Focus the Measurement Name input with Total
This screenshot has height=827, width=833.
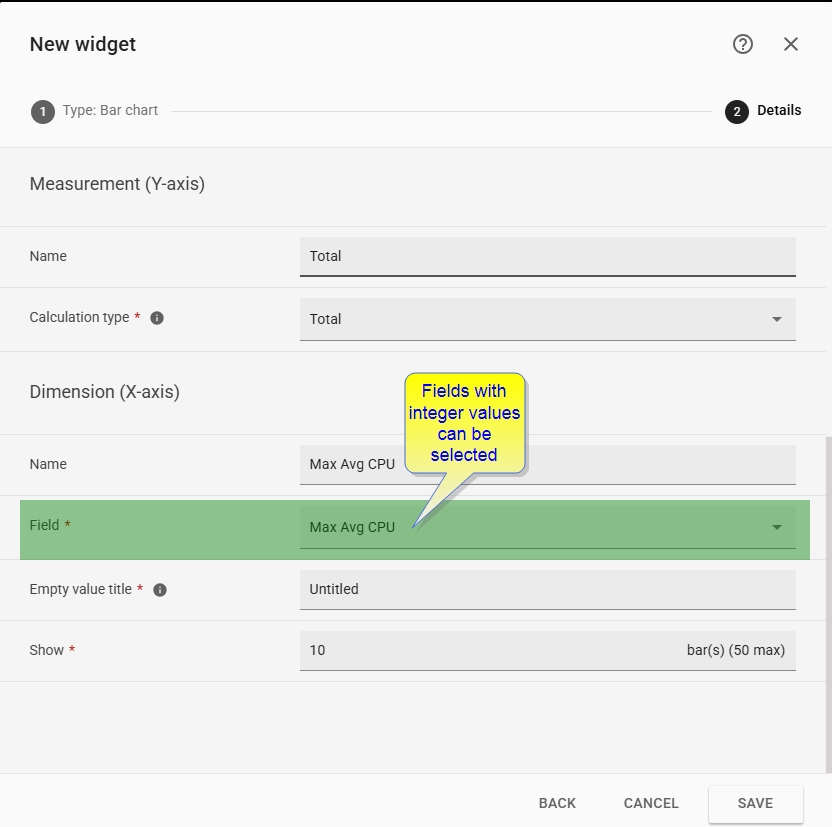548,257
